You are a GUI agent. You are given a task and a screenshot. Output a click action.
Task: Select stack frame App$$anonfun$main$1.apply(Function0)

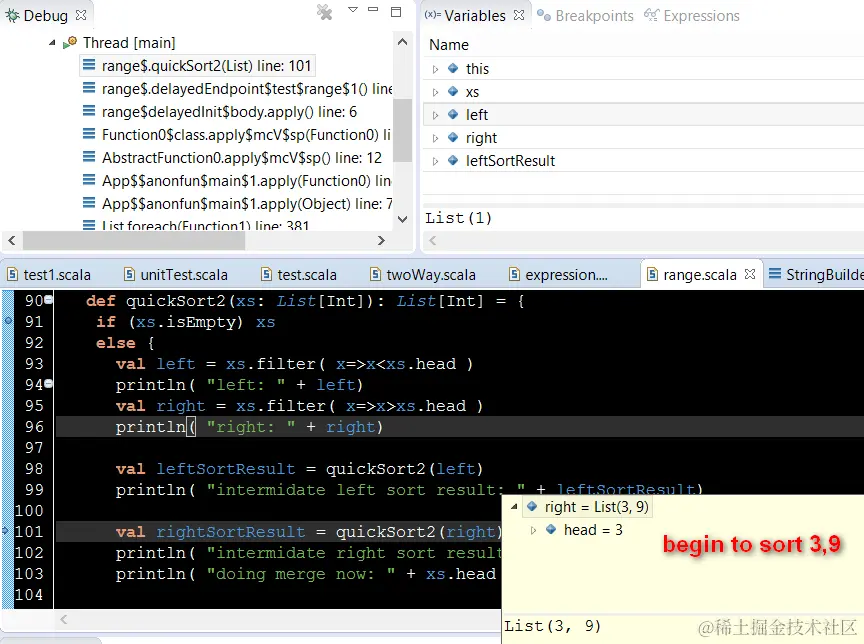tap(246, 181)
